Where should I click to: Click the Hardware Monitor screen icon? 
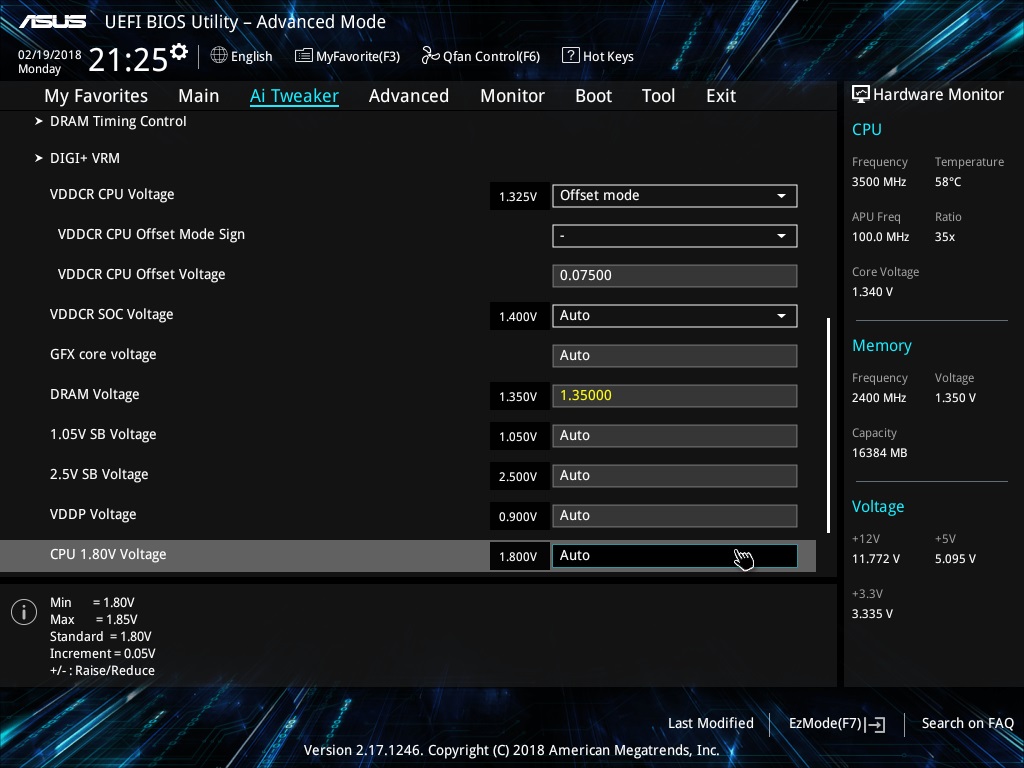pyautogui.click(x=861, y=95)
